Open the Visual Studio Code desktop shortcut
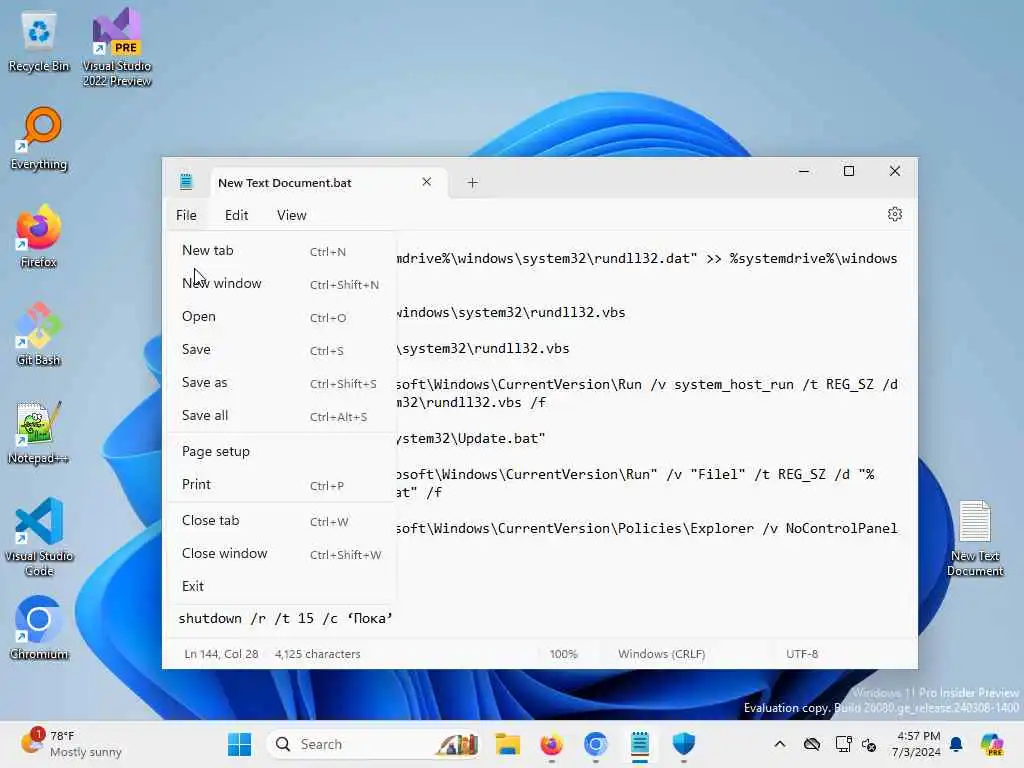Screen dimensions: 1024x768 (x=39, y=537)
